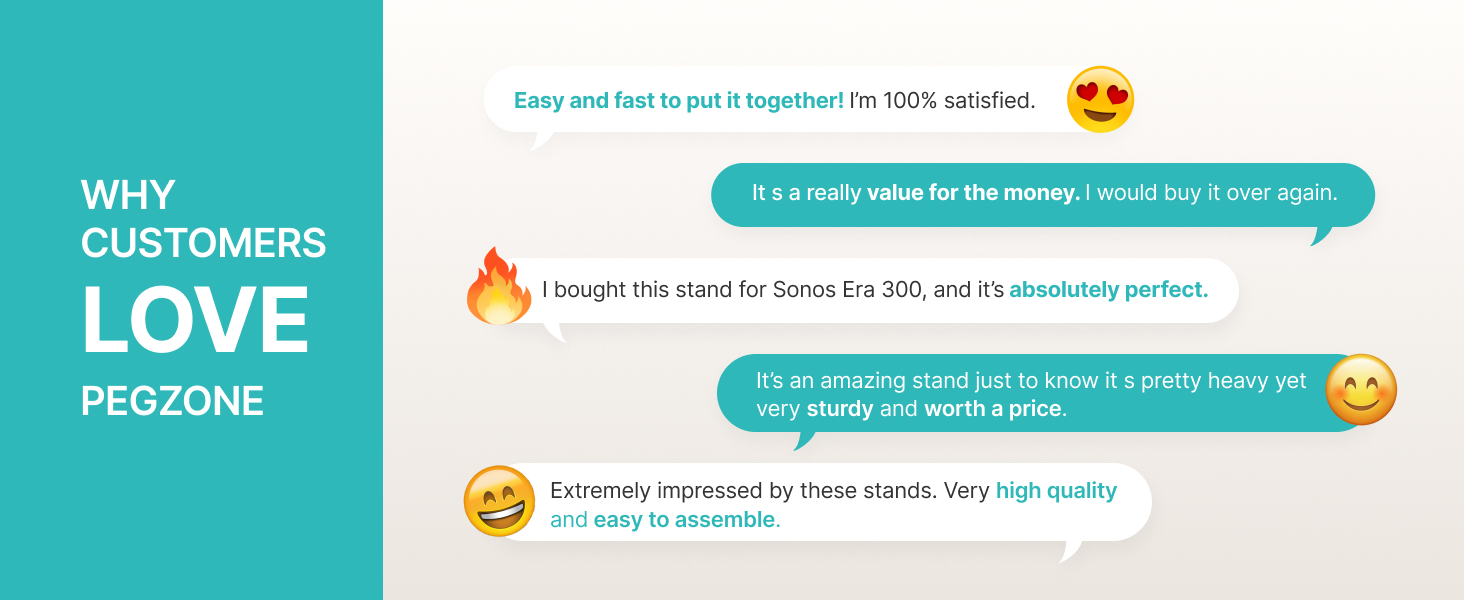Click the bold "value for the money." phrase
Viewport: 1464px width, 600px height.
click(973, 193)
